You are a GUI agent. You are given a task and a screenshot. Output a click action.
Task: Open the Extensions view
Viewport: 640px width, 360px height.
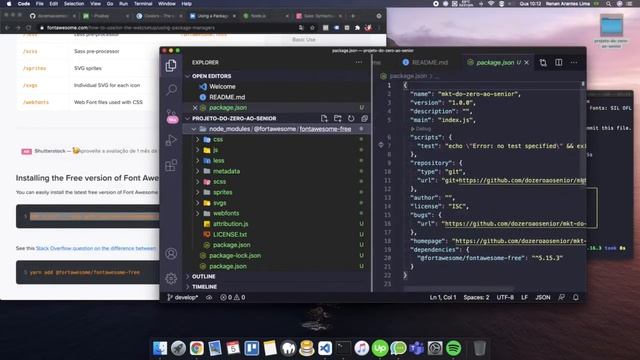click(x=171, y=165)
